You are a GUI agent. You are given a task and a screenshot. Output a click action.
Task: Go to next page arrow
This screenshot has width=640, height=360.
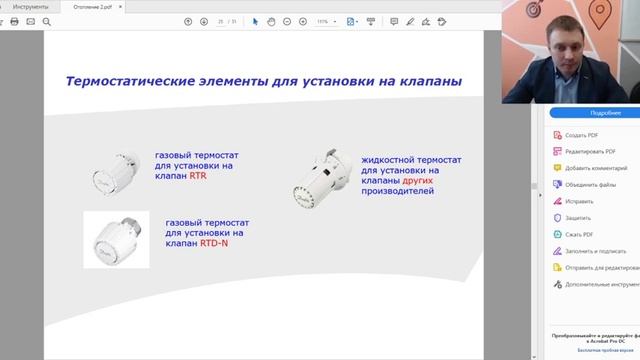point(204,22)
